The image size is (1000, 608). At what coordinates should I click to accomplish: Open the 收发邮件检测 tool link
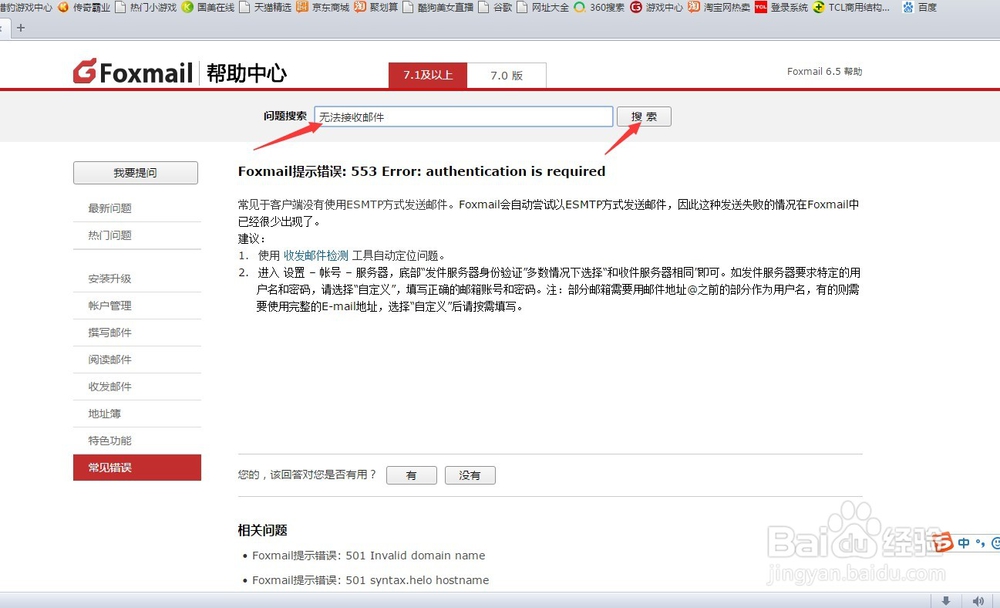(316, 256)
